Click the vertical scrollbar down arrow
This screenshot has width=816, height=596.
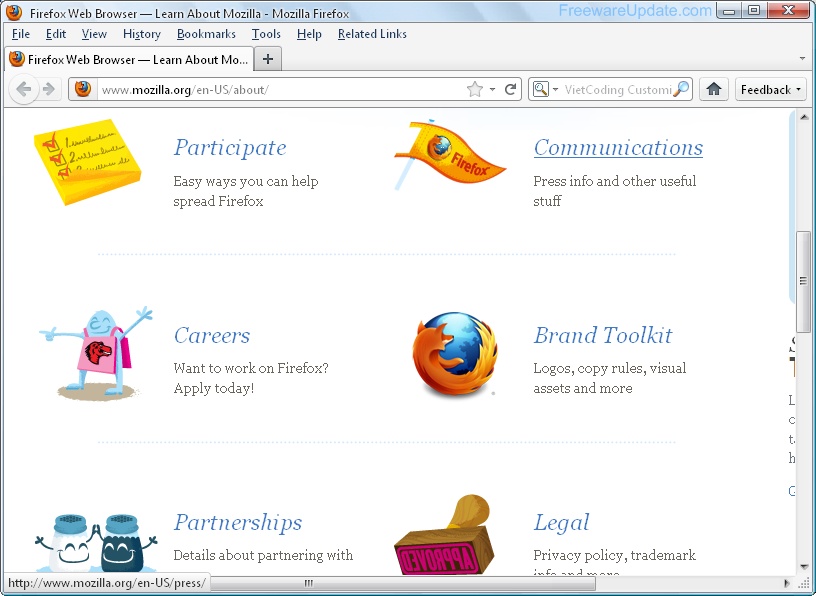(x=804, y=567)
